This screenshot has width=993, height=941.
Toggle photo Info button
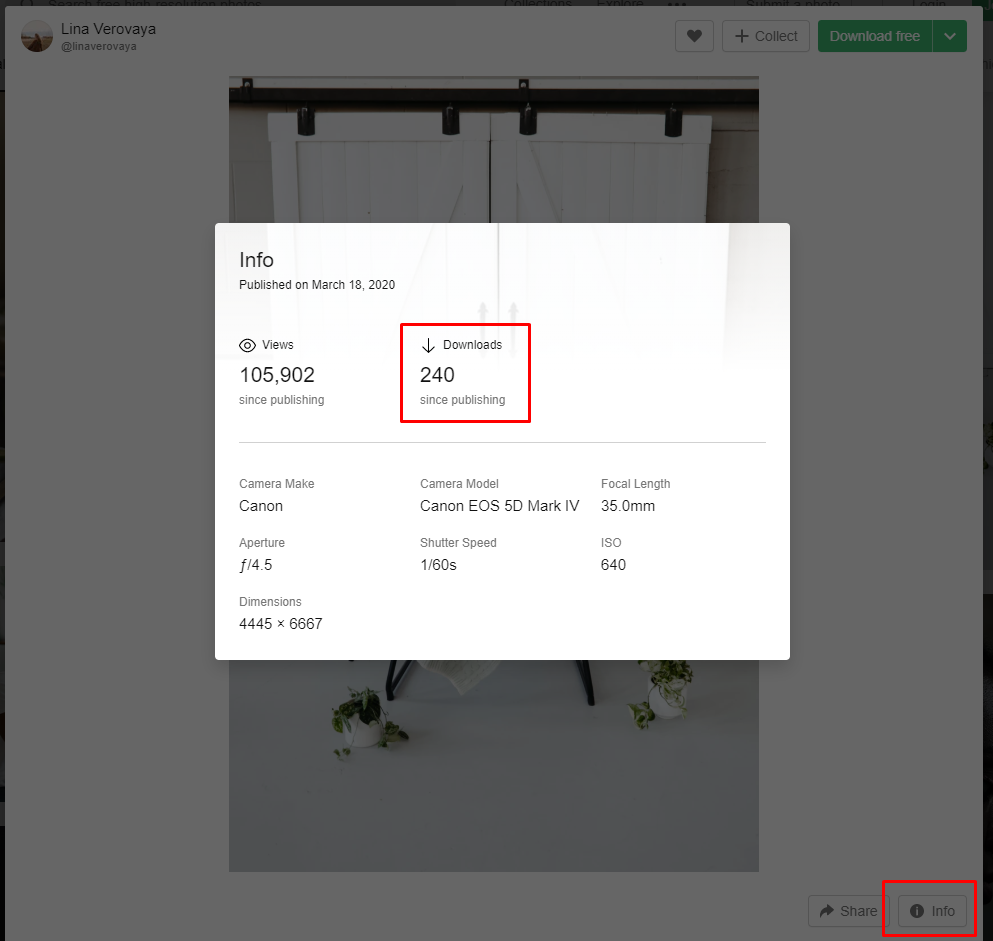click(x=932, y=911)
